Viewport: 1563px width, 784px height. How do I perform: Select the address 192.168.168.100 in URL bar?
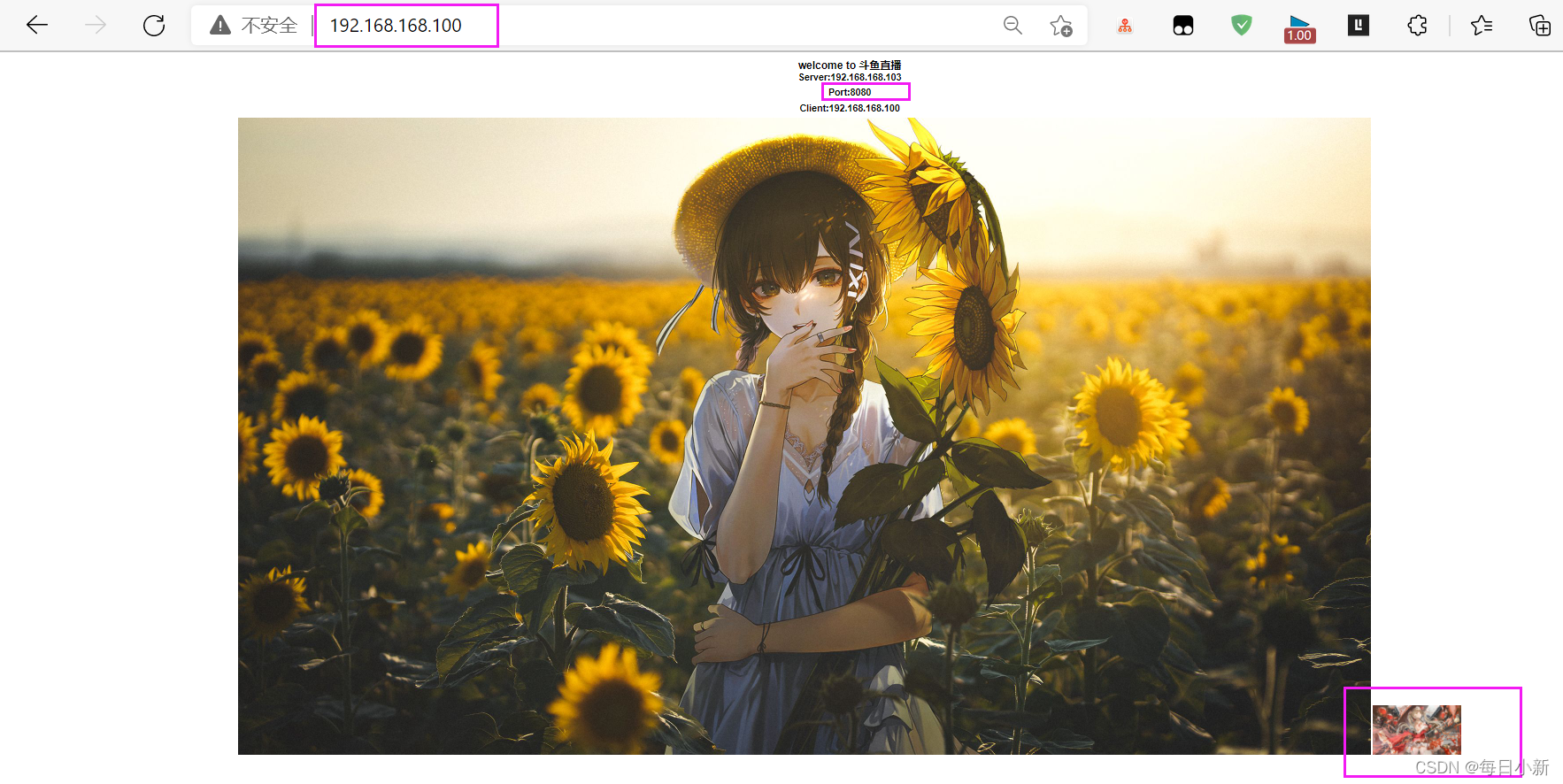396,26
